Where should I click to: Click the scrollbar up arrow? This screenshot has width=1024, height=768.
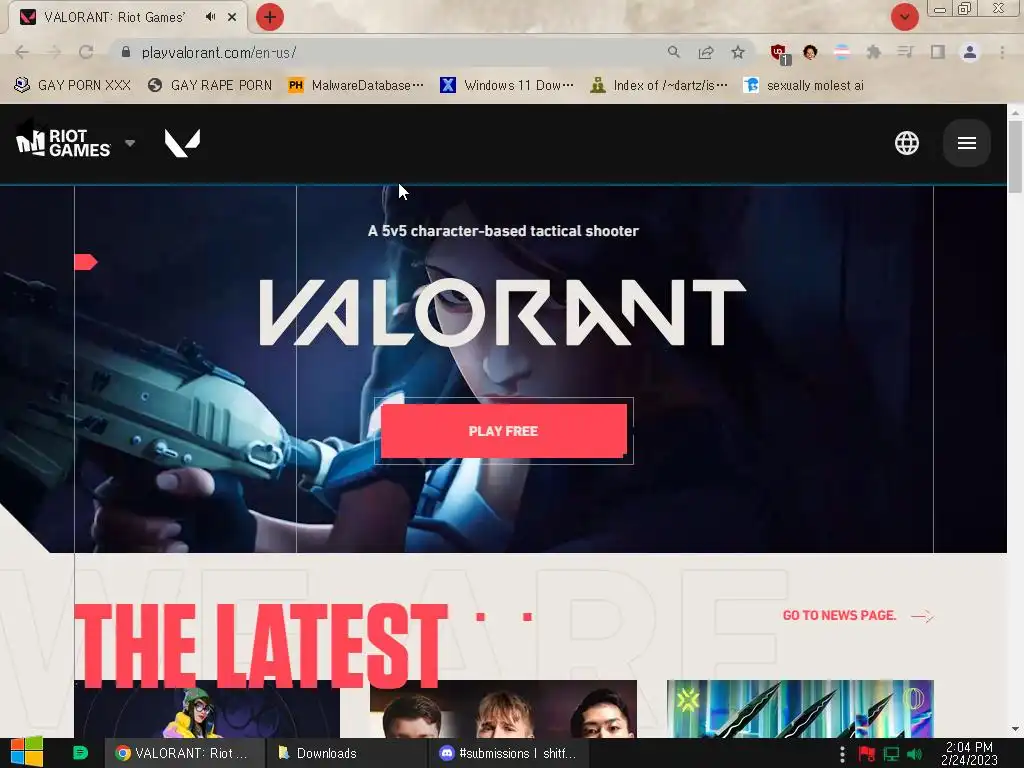point(1015,112)
